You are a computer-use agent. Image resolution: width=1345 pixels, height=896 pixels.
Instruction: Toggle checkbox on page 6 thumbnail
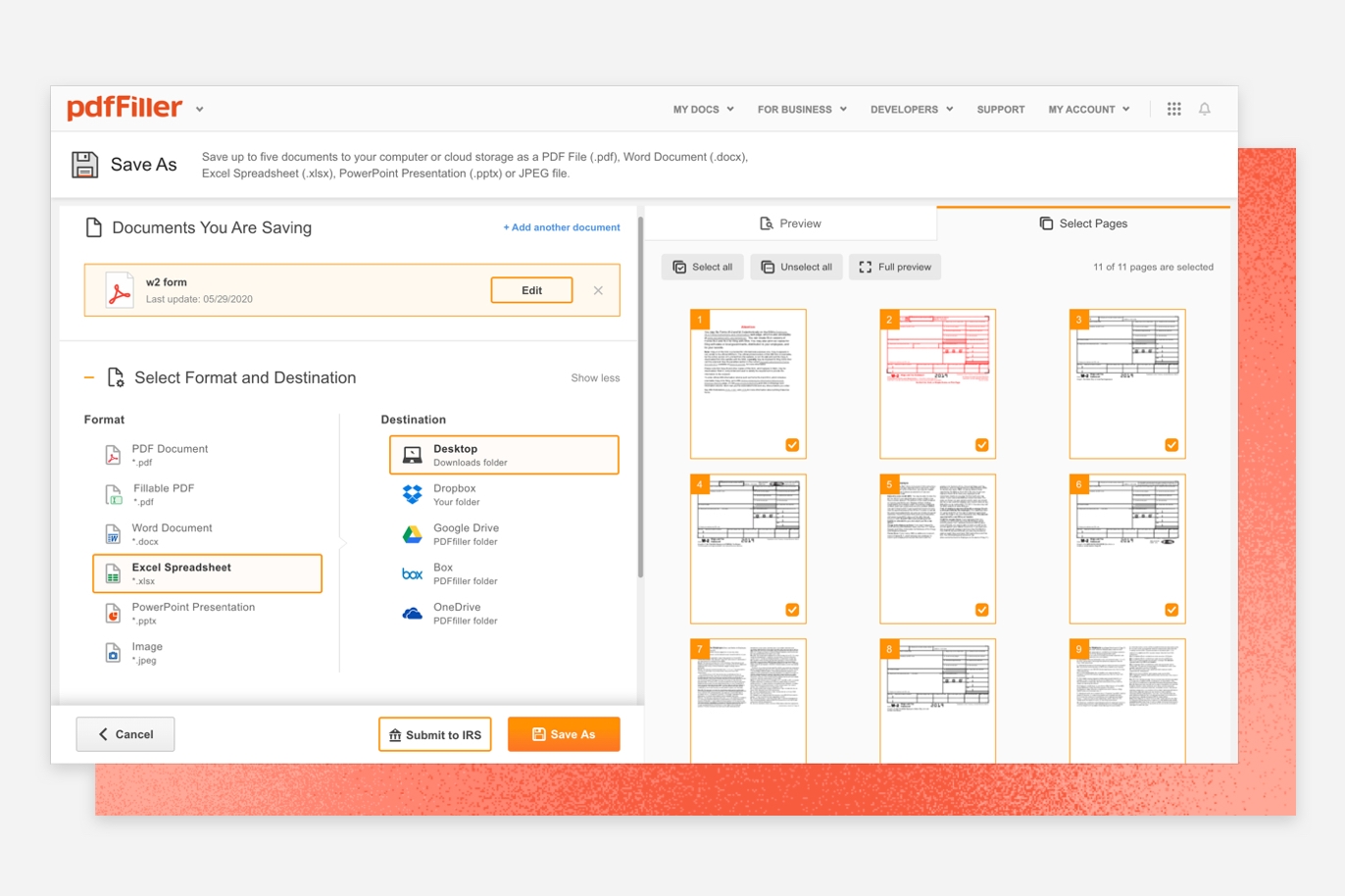click(1171, 610)
